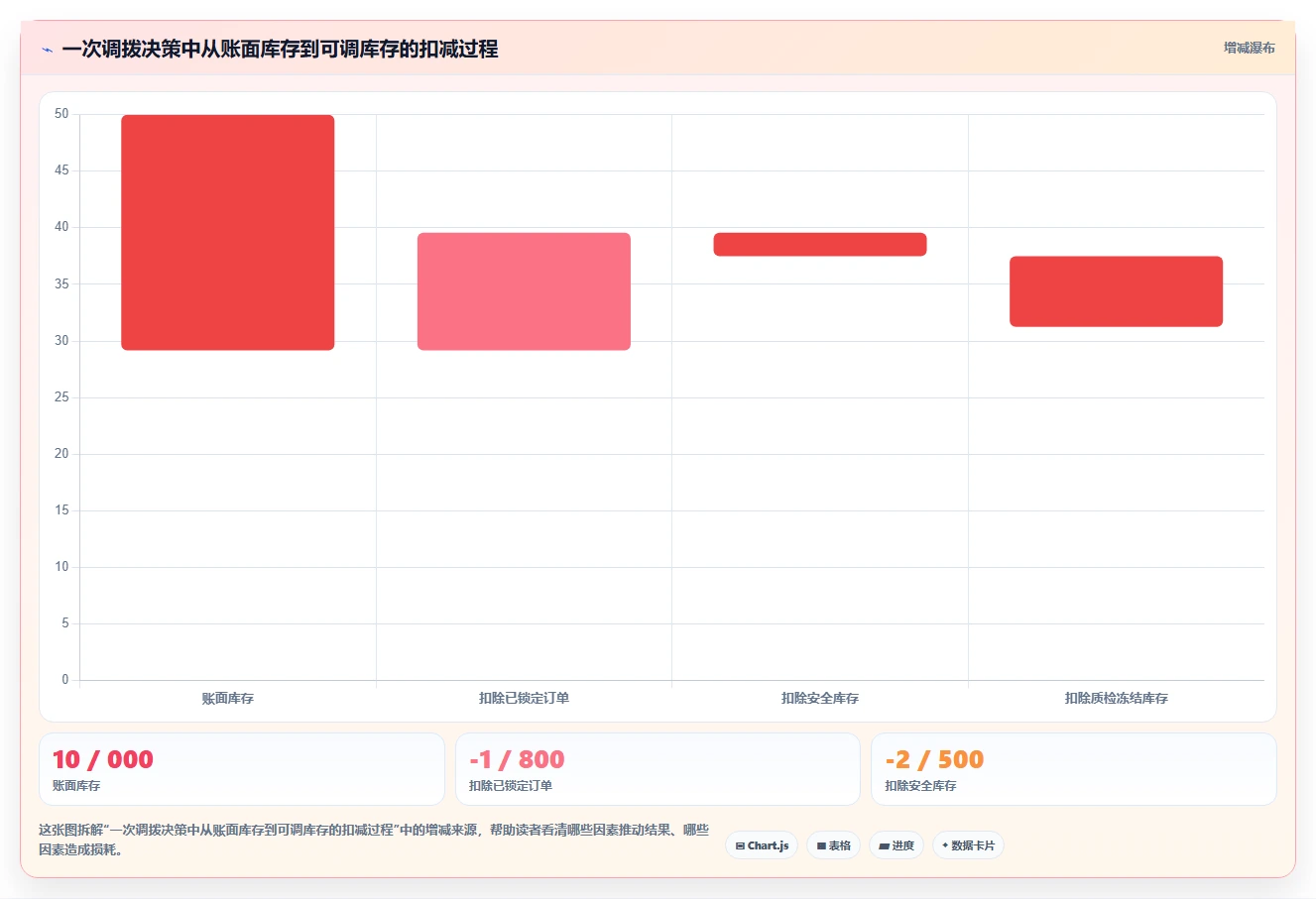Select the Chart.js tag chip
The height and width of the screenshot is (899, 1316).
click(x=762, y=845)
